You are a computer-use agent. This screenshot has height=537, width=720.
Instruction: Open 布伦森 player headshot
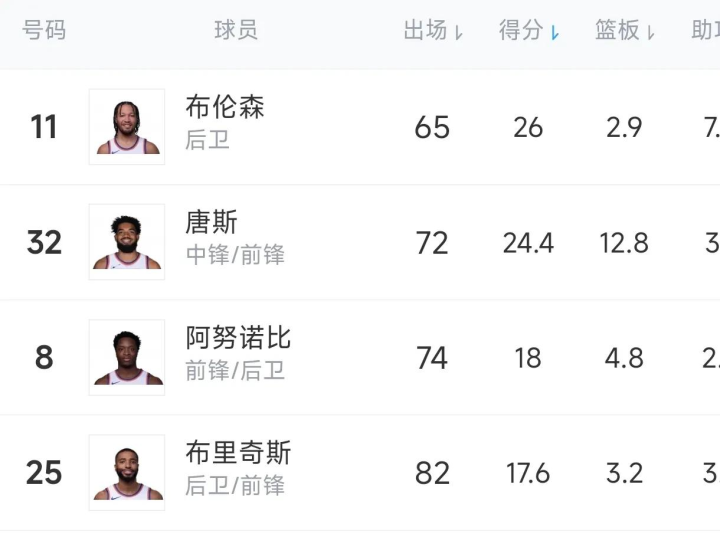point(127,127)
